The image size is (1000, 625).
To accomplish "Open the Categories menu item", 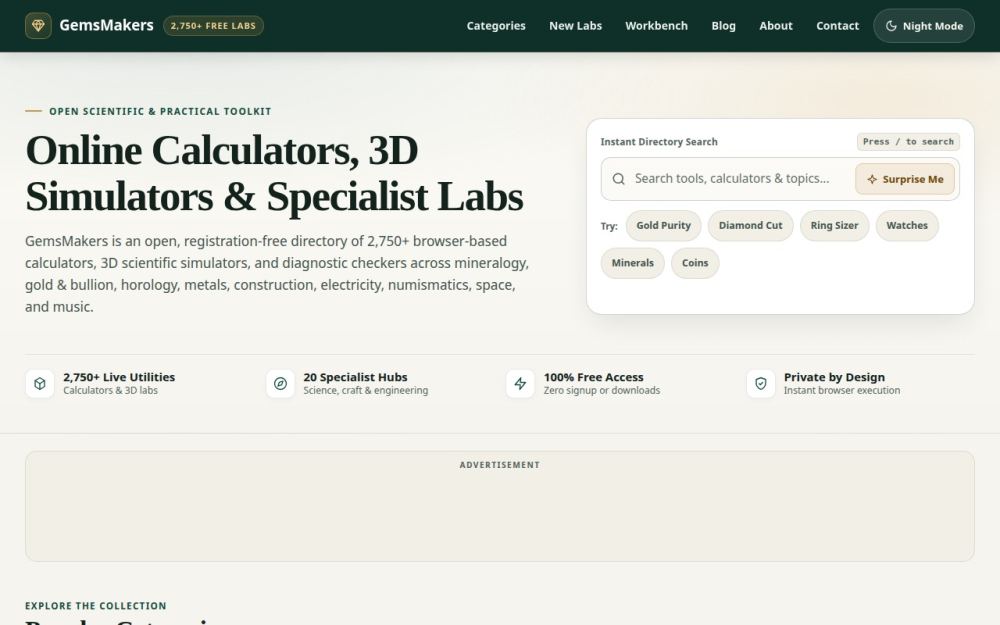I will [x=496, y=26].
